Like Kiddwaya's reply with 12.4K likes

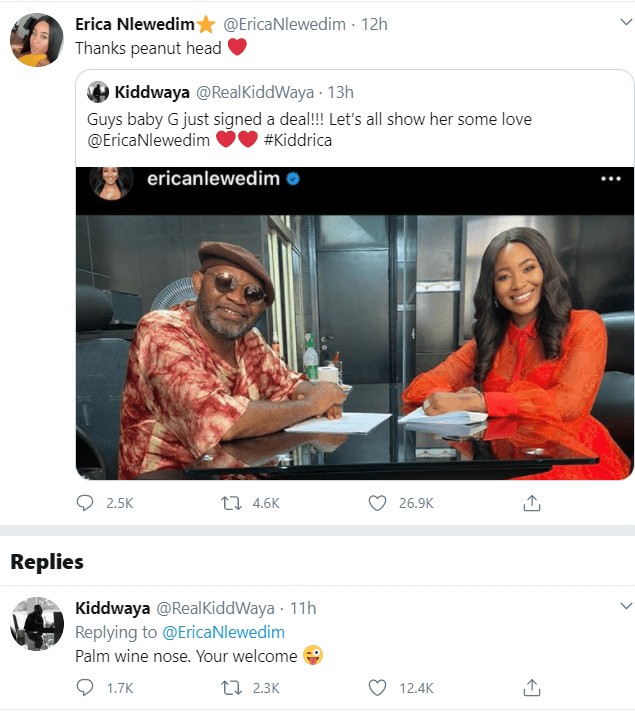point(377,688)
